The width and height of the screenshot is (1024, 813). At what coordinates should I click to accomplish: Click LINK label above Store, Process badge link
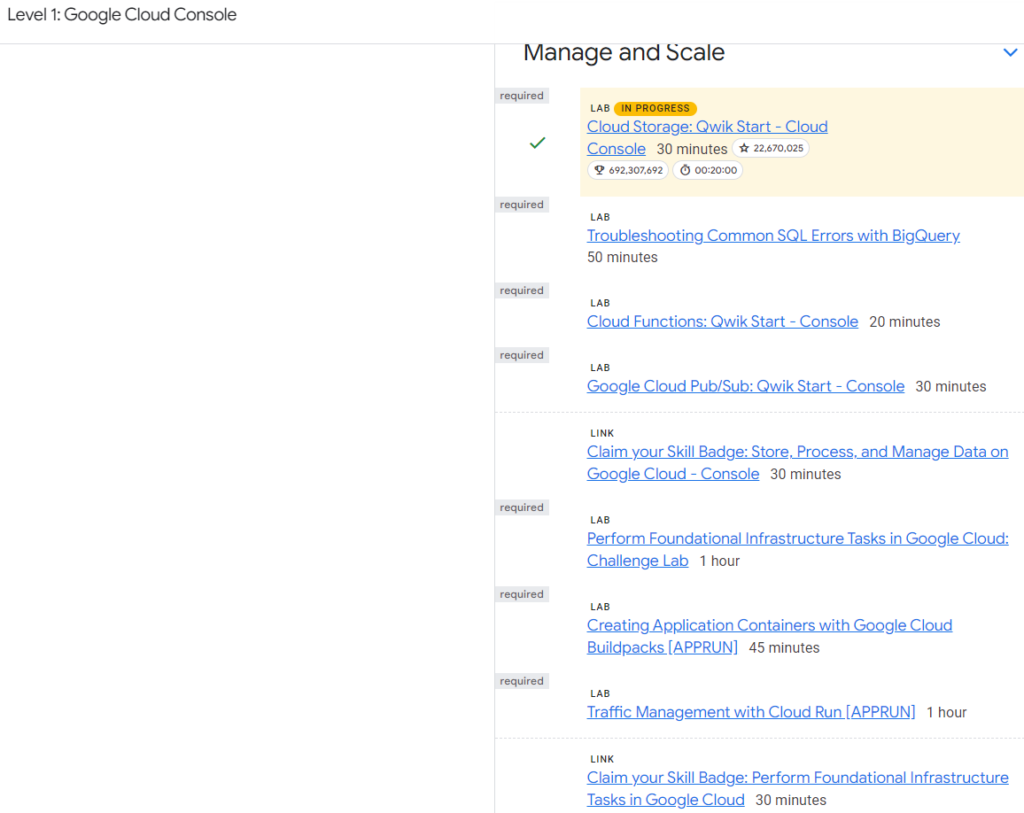coord(602,433)
